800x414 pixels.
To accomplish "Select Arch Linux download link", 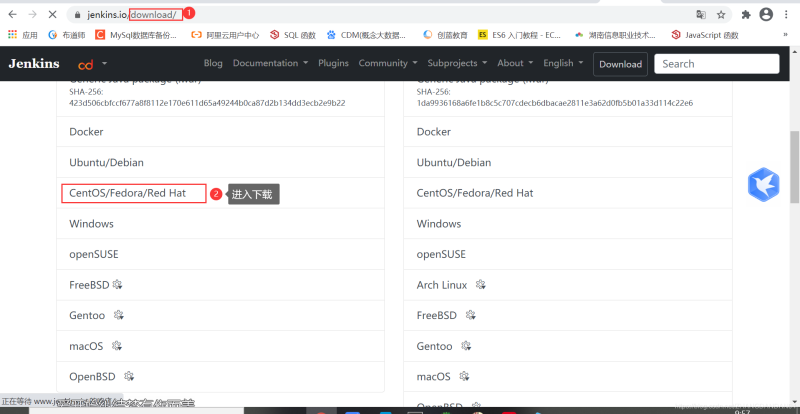I will [x=442, y=285].
